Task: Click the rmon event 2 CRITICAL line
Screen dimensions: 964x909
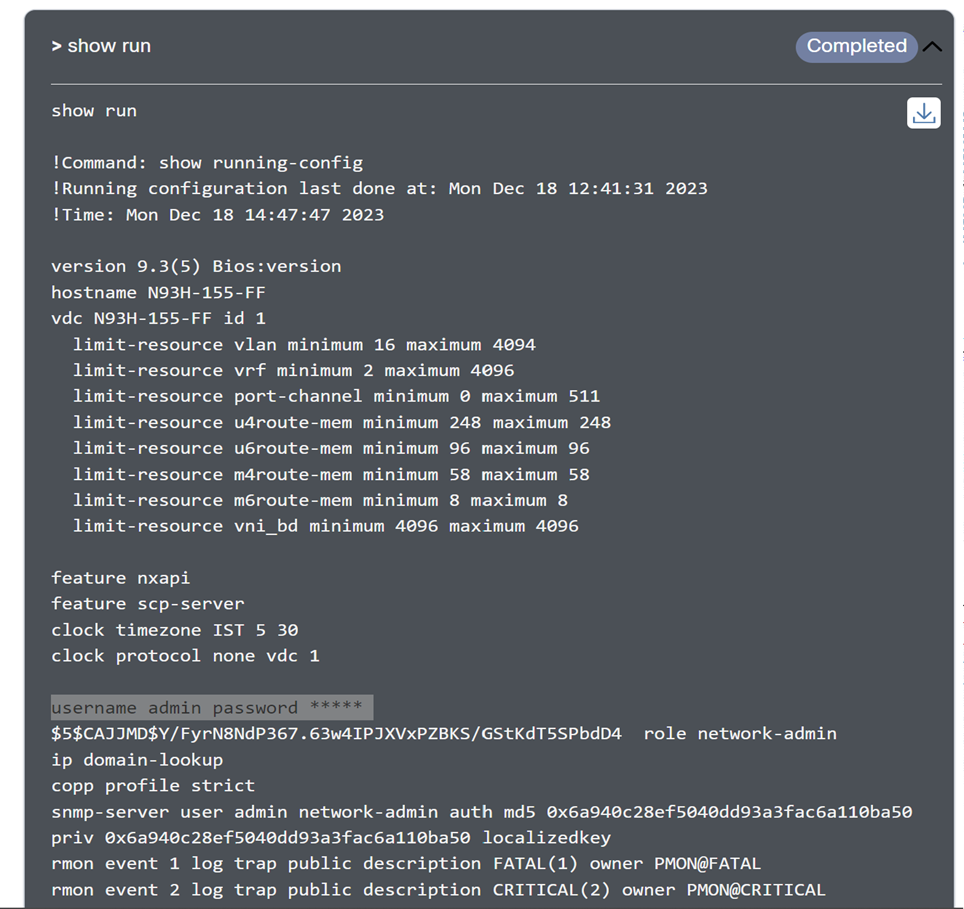Action: pyautogui.click(x=438, y=890)
